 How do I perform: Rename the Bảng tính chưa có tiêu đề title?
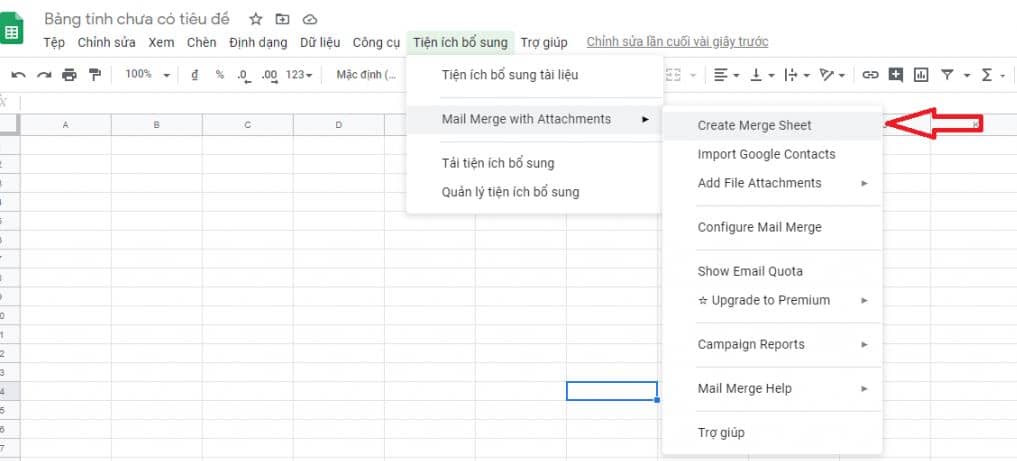(x=137, y=19)
